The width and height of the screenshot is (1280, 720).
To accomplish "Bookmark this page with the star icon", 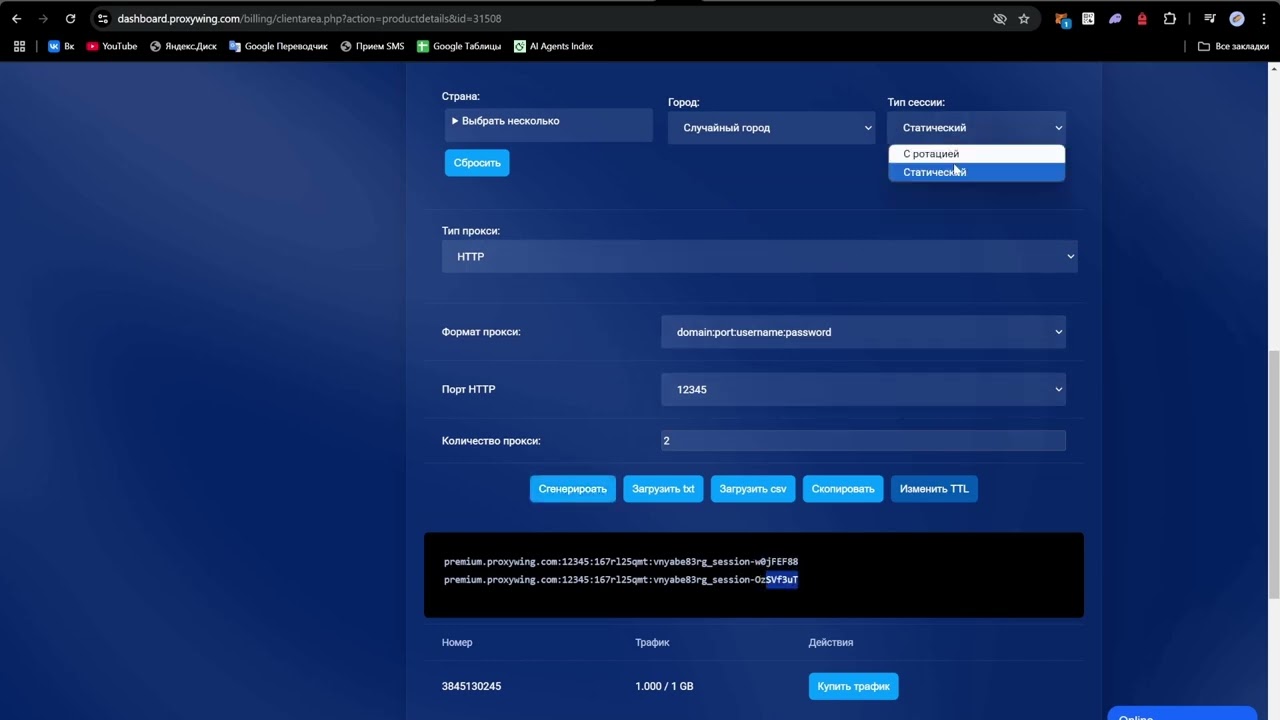I will tap(1024, 19).
